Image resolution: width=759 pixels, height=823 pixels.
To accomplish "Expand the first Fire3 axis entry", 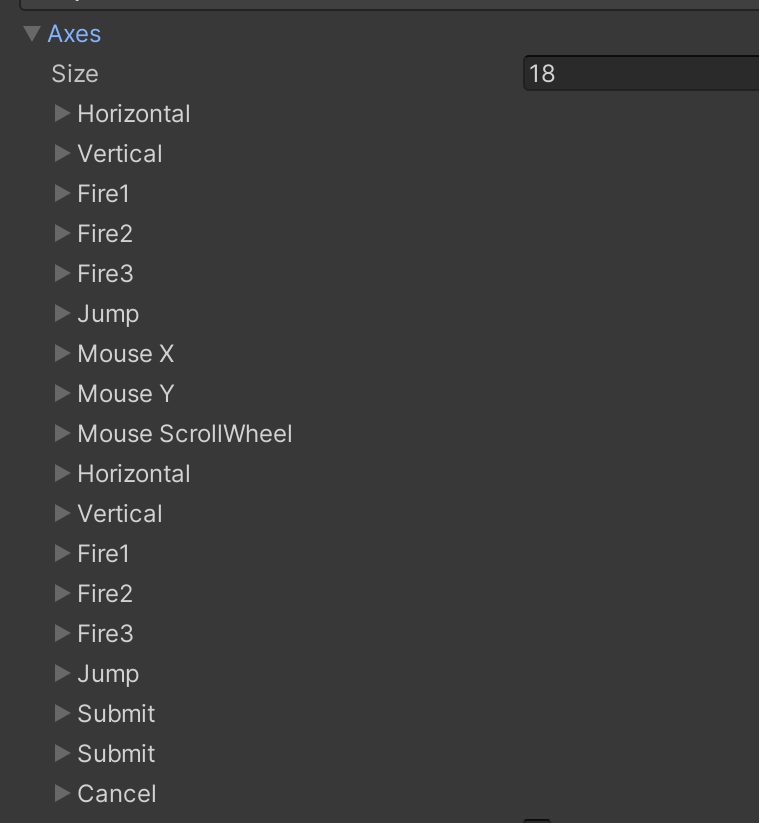I will click(x=63, y=274).
